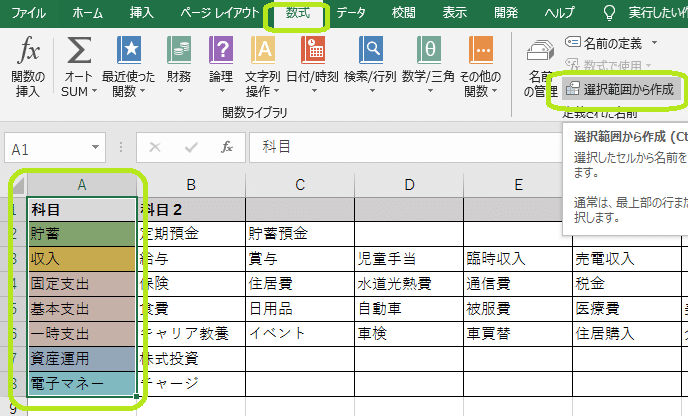
Task: Open the Text (文字列操作) functions list
Action: 262,67
